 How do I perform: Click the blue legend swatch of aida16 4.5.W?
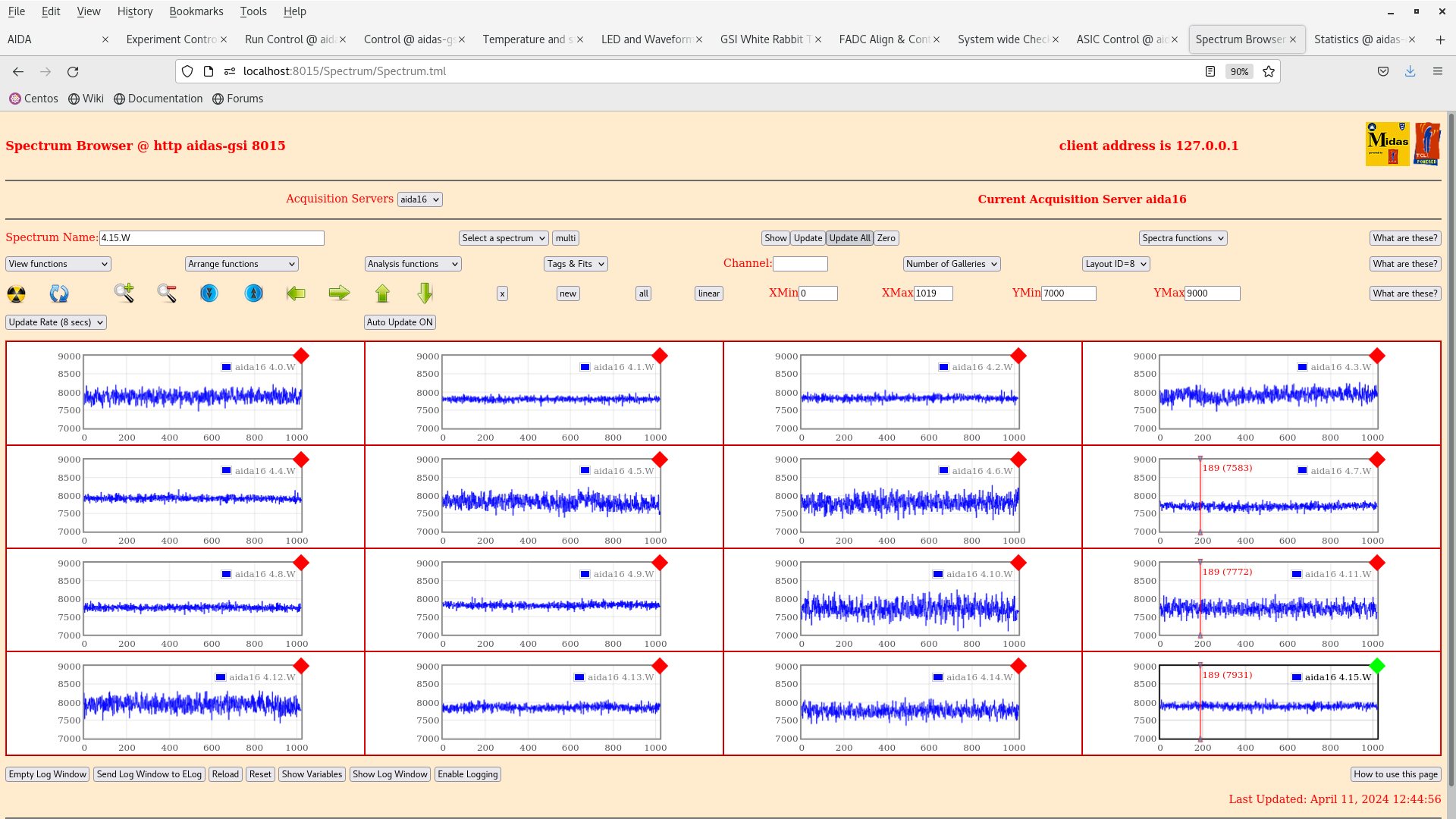[585, 471]
